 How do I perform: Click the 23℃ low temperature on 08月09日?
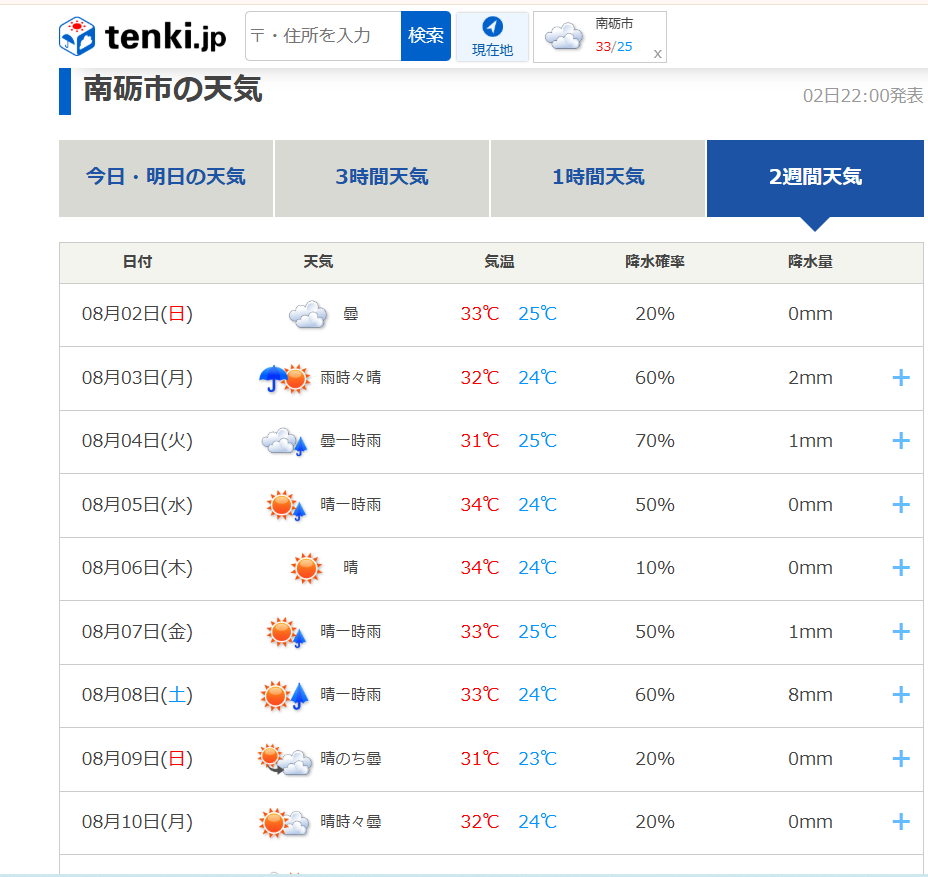(x=537, y=759)
